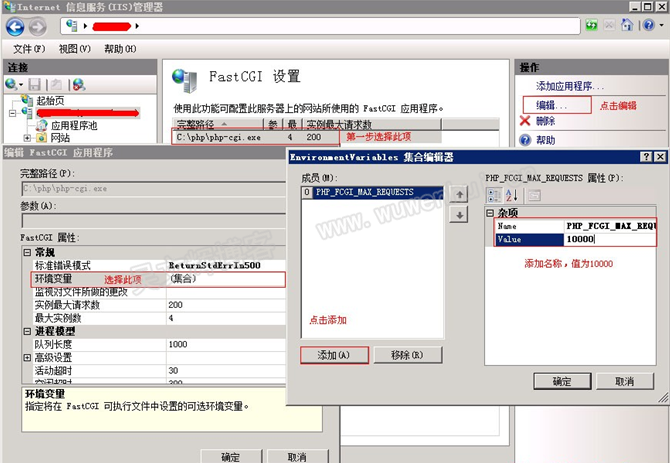Viewport: 670px width, 463px height.
Task: Collapse the 杂项 category in property grid
Action: [490, 213]
